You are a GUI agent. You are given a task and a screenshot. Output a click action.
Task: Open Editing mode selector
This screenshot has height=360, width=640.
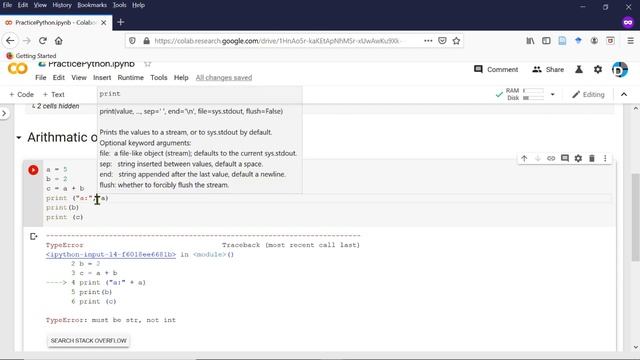click(588, 94)
